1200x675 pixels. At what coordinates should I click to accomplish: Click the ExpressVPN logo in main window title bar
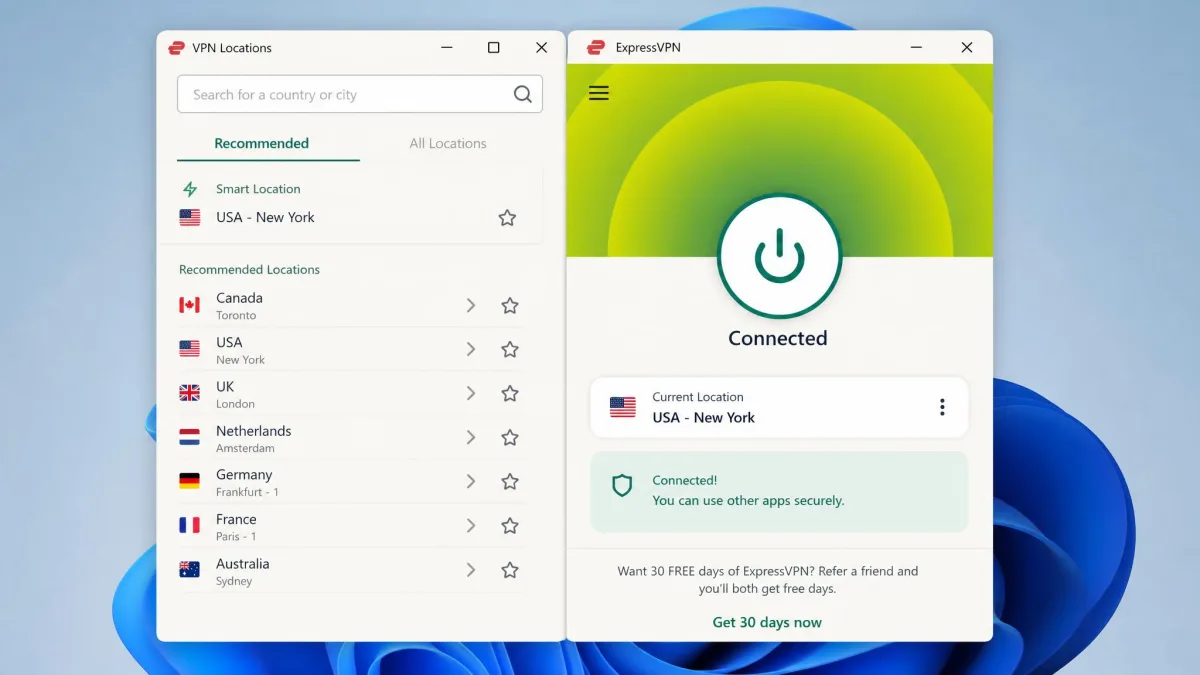tap(596, 48)
